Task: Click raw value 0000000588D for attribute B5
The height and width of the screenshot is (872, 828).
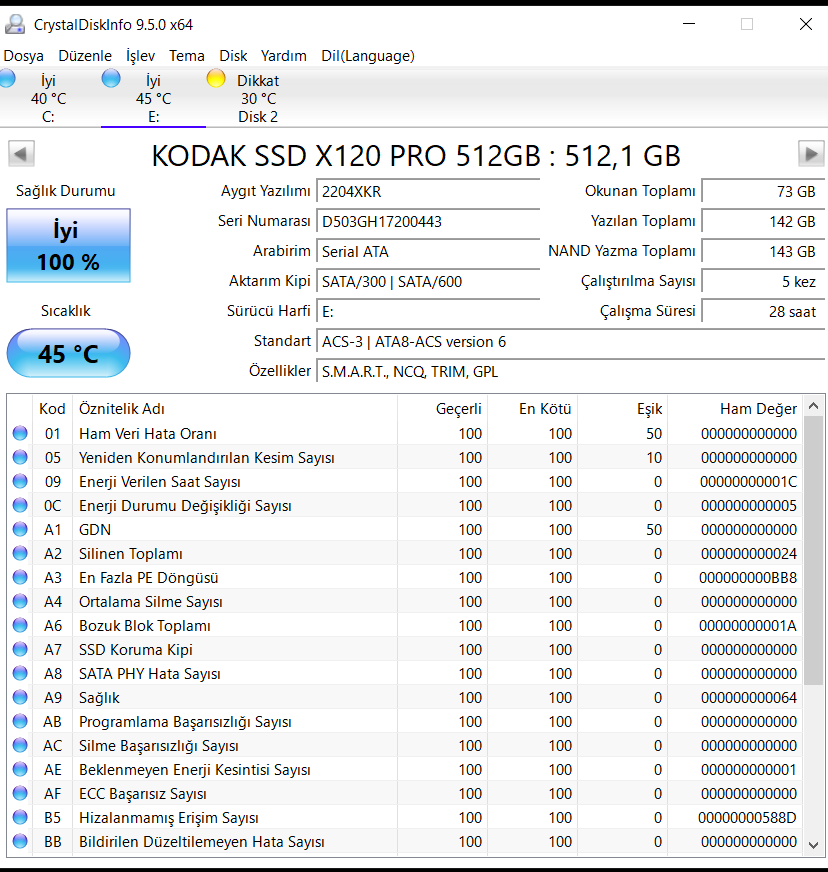Action: (747, 818)
